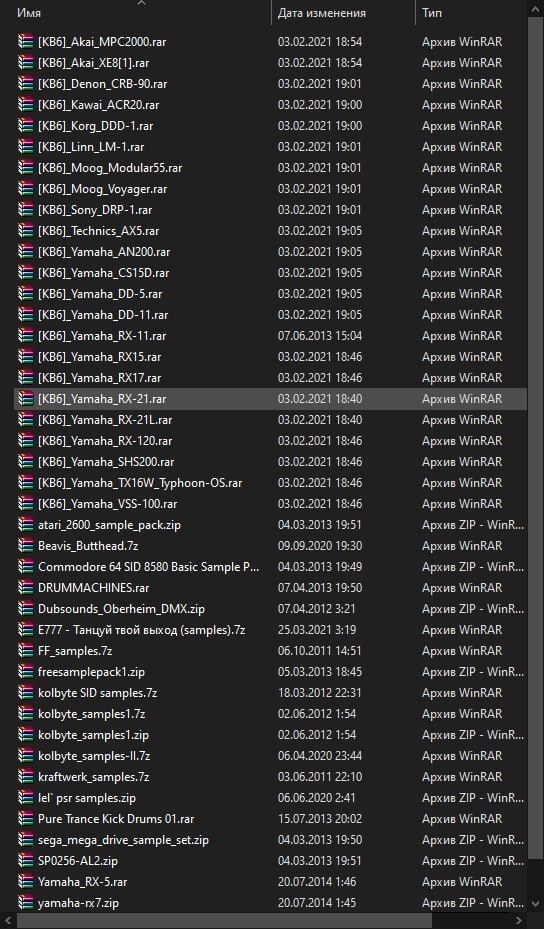Click the icon of yamaha-rx7.zip

(25, 903)
